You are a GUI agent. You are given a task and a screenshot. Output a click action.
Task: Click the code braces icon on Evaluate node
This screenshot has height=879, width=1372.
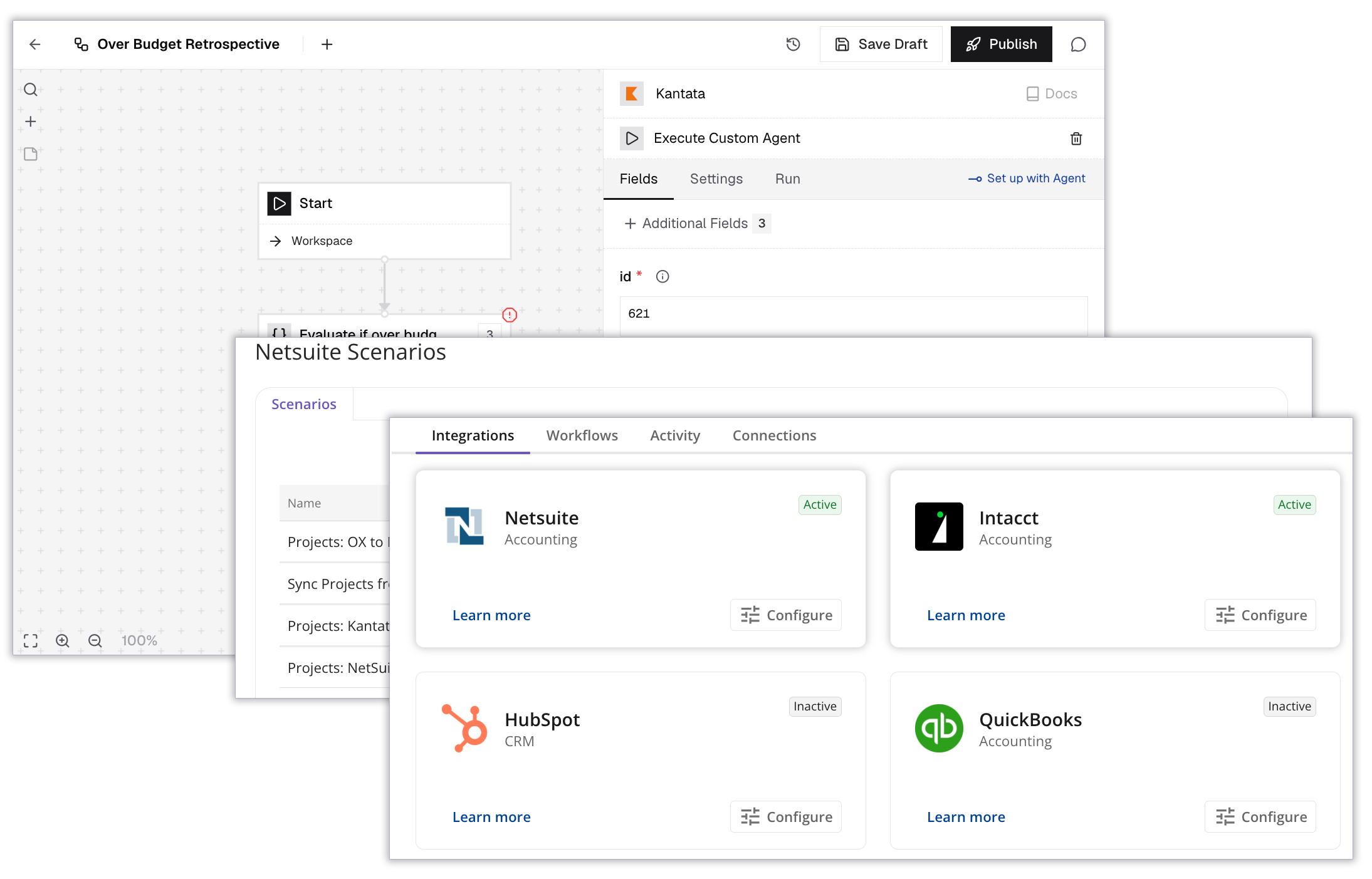pos(280,332)
